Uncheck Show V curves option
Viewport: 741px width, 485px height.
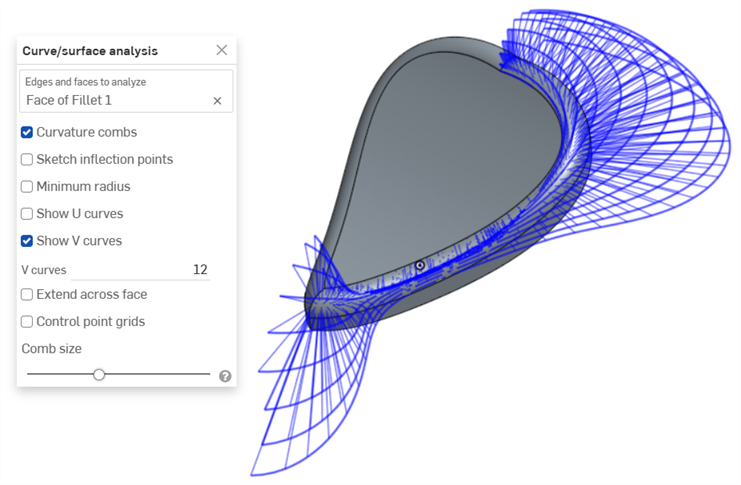pos(27,241)
